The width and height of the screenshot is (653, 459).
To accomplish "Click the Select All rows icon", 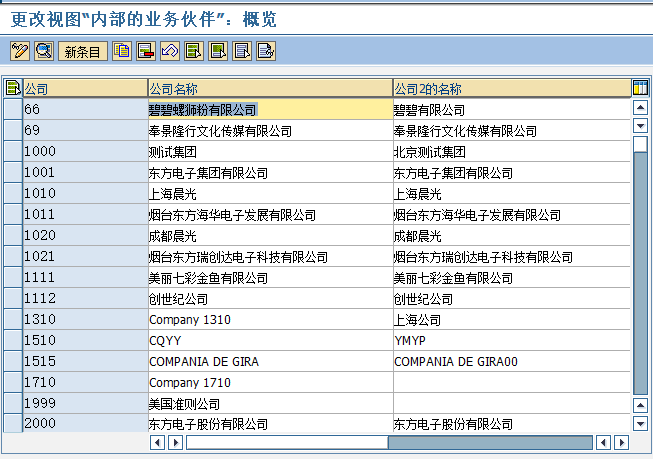I will pyautogui.click(x=194, y=51).
